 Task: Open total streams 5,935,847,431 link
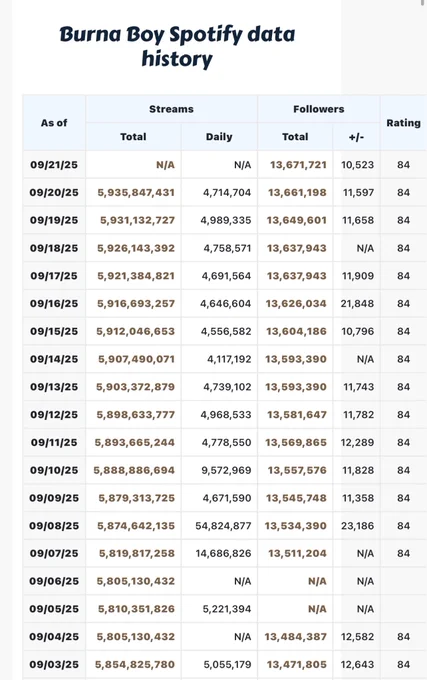(136, 193)
